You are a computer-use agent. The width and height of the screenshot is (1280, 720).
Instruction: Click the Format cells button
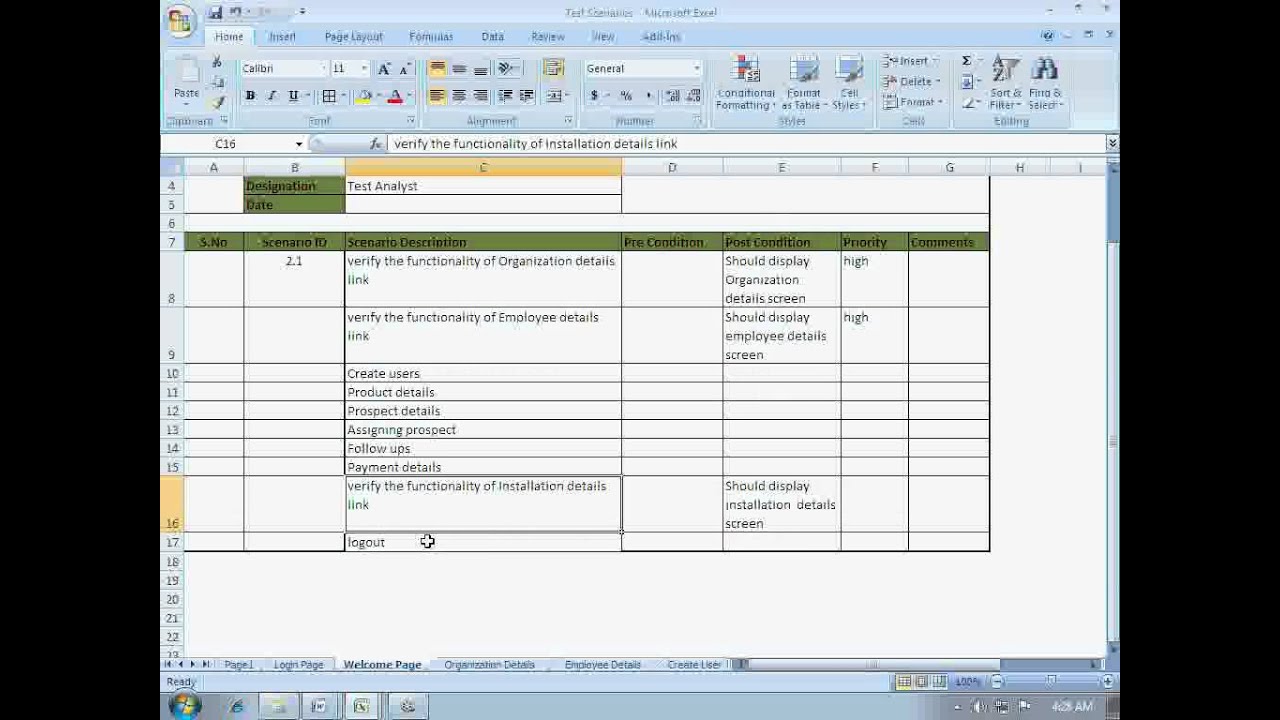[x=910, y=102]
